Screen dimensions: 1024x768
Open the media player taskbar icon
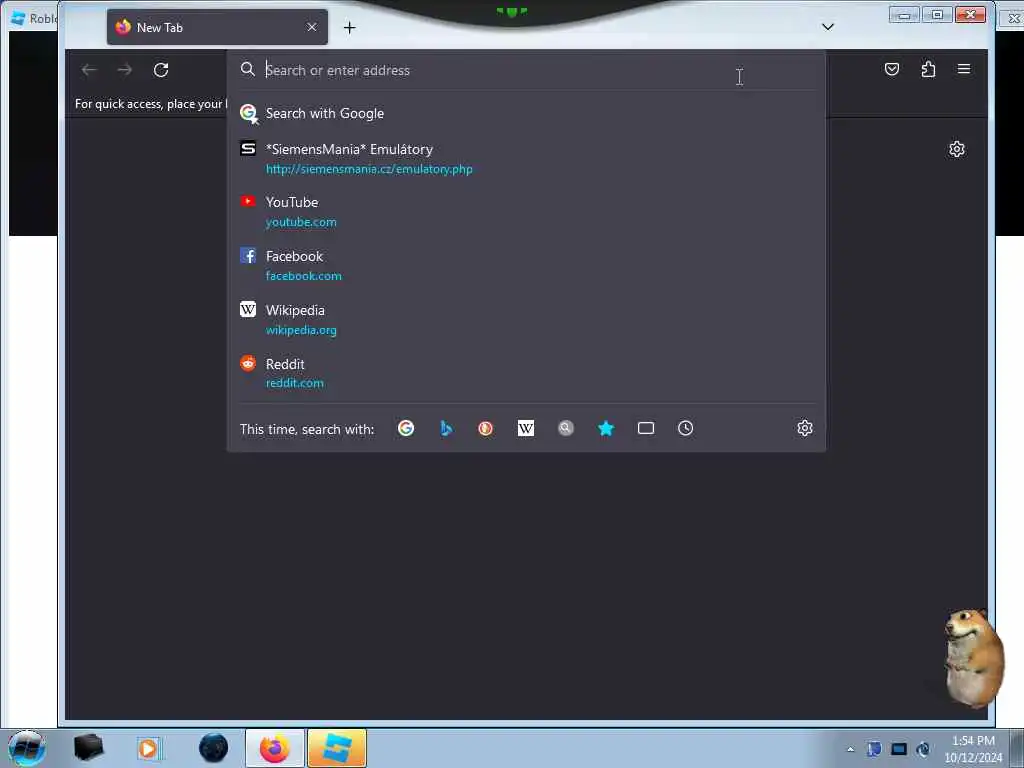click(x=149, y=748)
